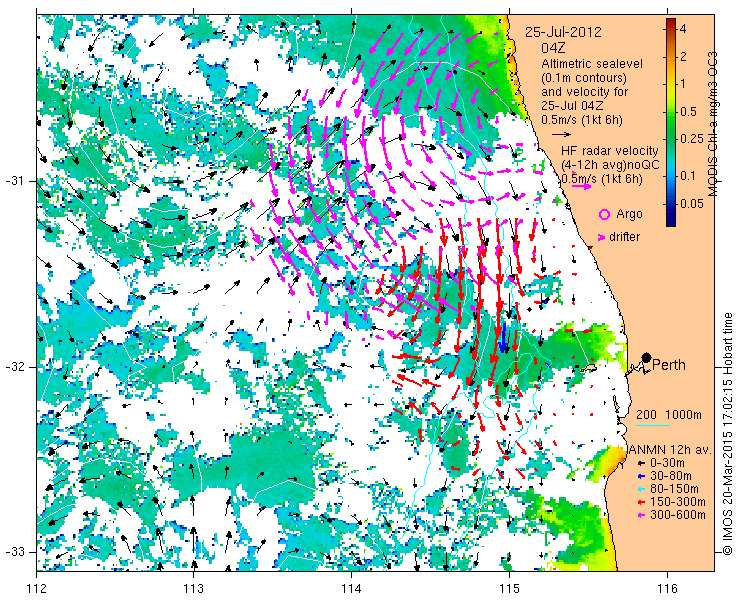Click longitude axis label '113'
740x600 pixels.
point(193,588)
